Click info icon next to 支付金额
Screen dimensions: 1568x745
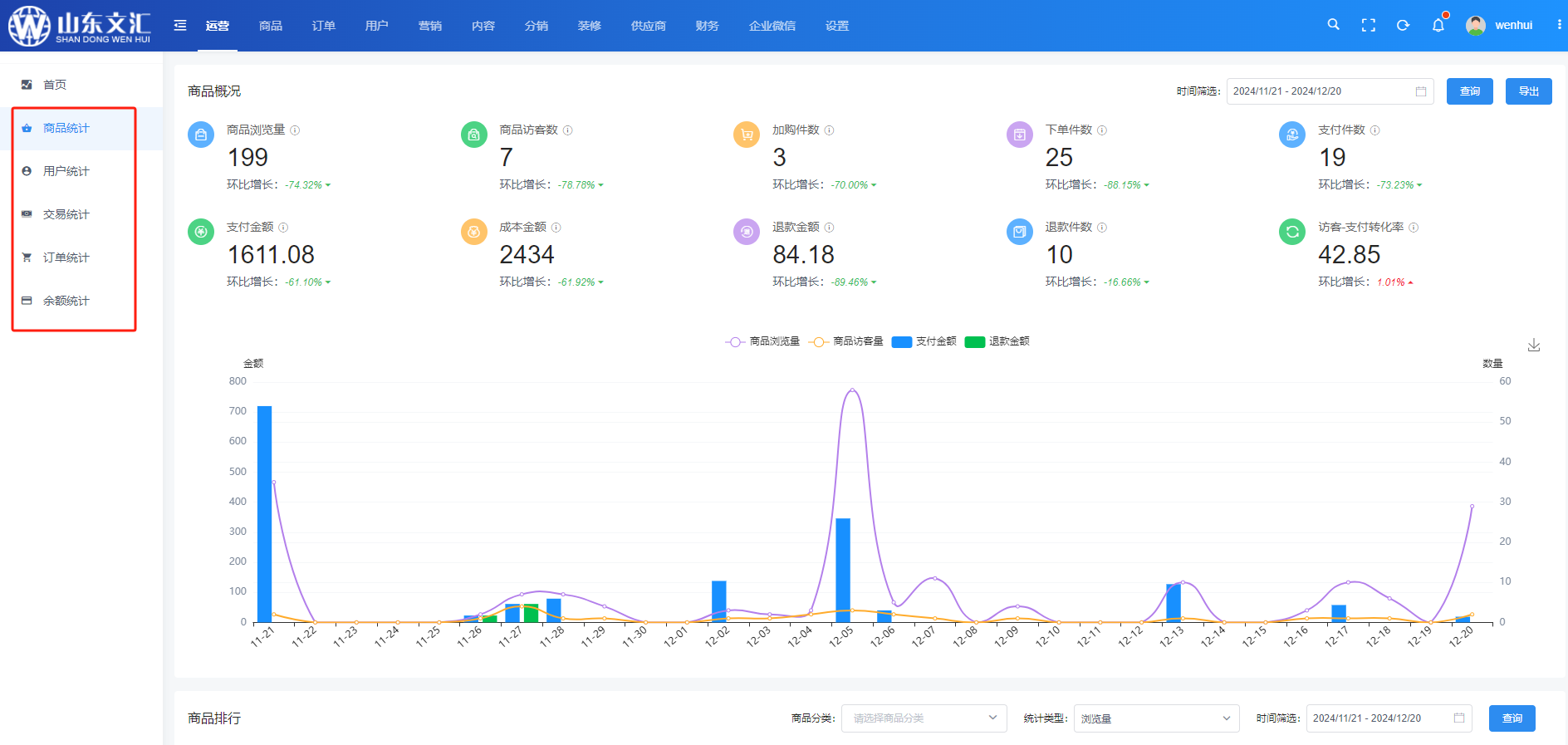click(x=283, y=228)
